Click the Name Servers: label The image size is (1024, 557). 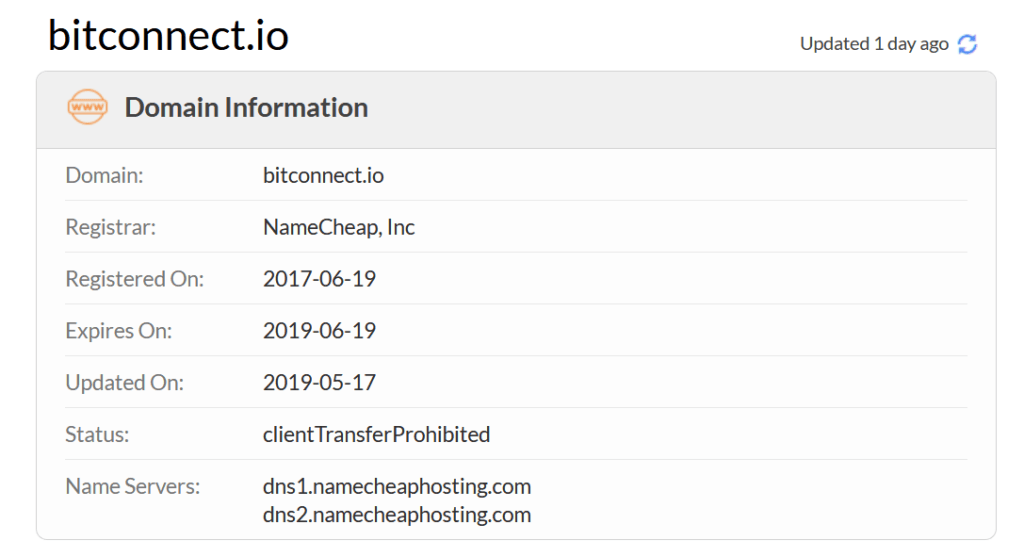point(133,486)
